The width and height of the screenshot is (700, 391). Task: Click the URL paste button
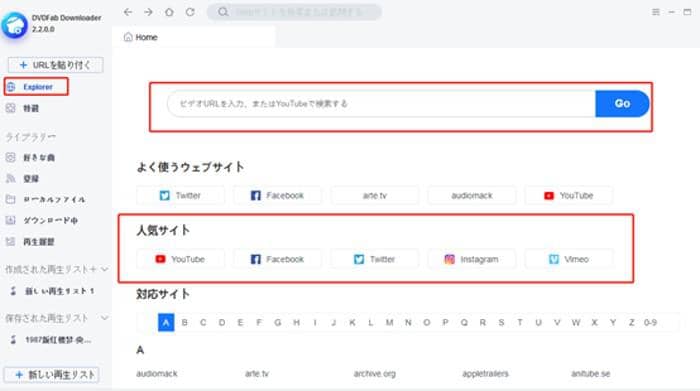55,65
